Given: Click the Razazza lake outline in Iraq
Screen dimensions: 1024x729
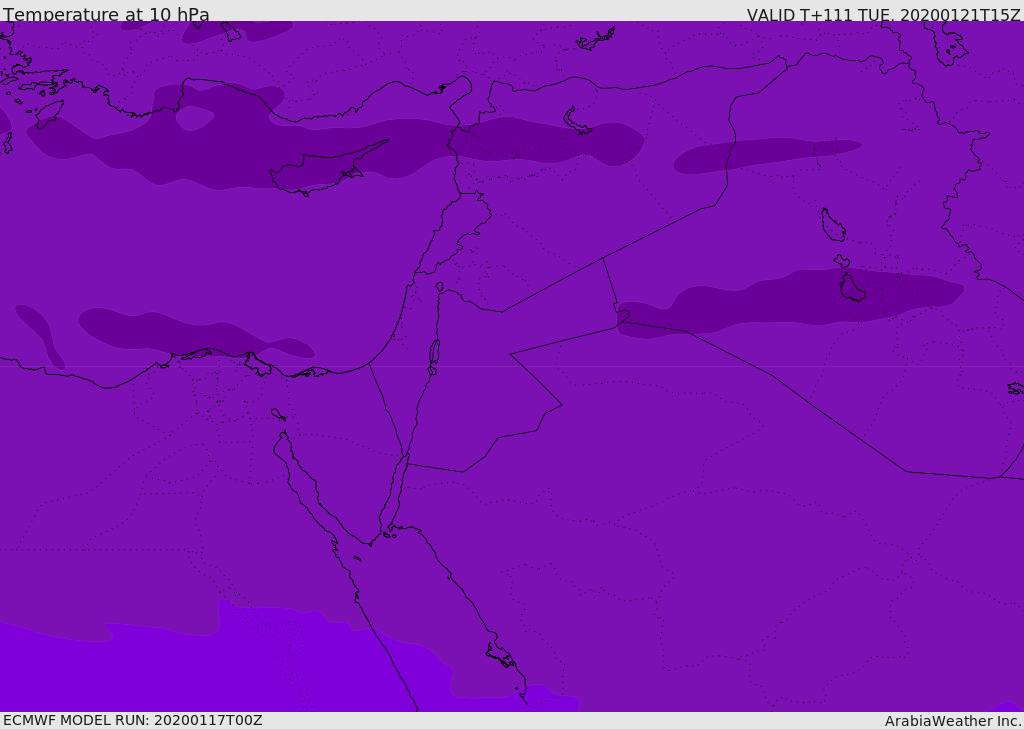Looking at the screenshot, I should 851,288.
